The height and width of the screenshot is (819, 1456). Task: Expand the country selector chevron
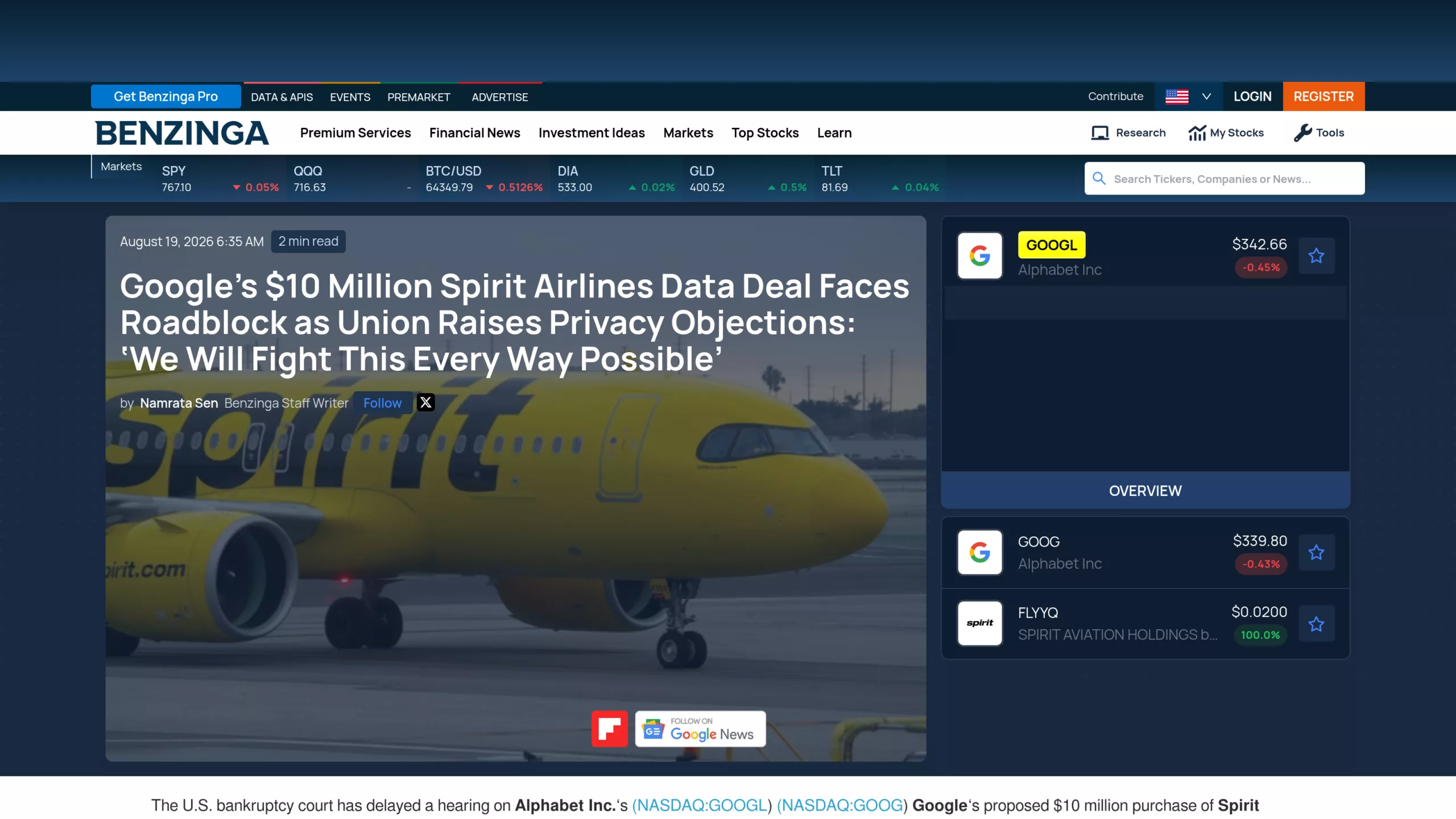1206,97
